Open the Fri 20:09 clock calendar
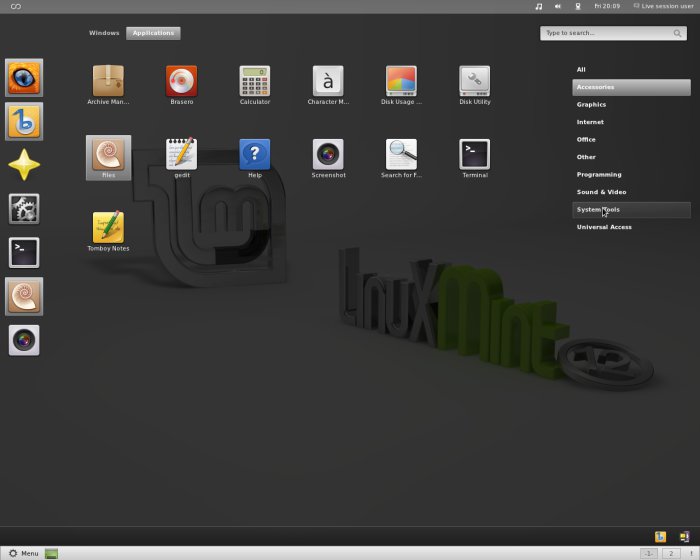Viewport: 700px width, 560px height. 607,6
